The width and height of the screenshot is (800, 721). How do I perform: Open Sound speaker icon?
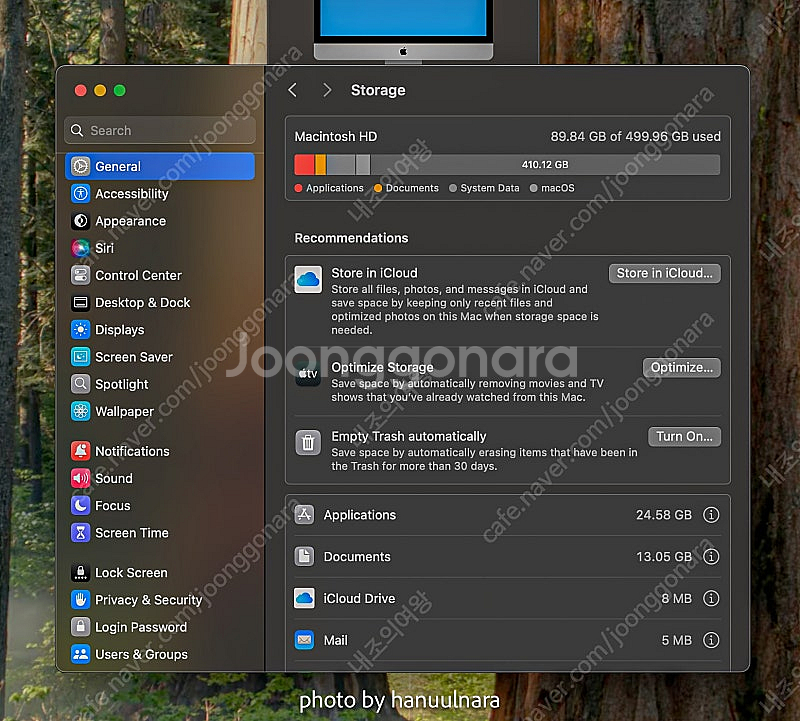(81, 478)
